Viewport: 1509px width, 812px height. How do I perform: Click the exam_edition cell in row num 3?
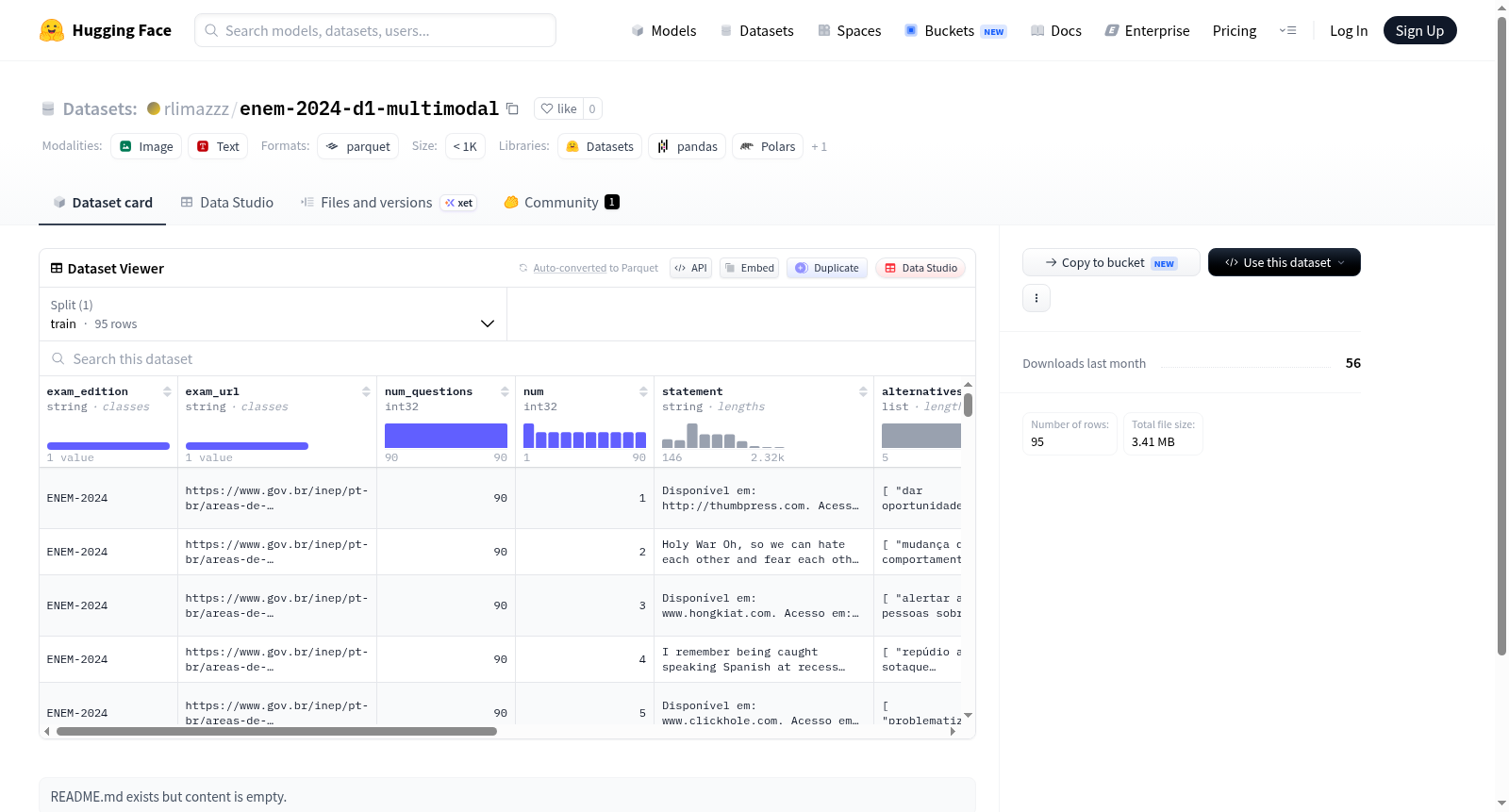coord(108,605)
